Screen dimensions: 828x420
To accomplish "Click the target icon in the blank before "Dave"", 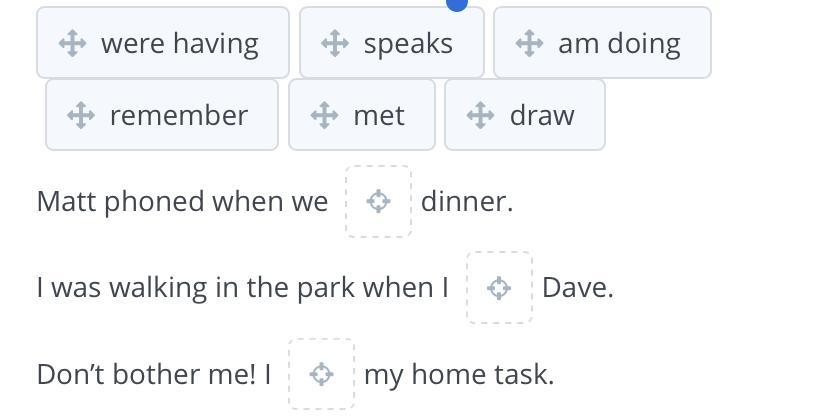I will click(499, 288).
